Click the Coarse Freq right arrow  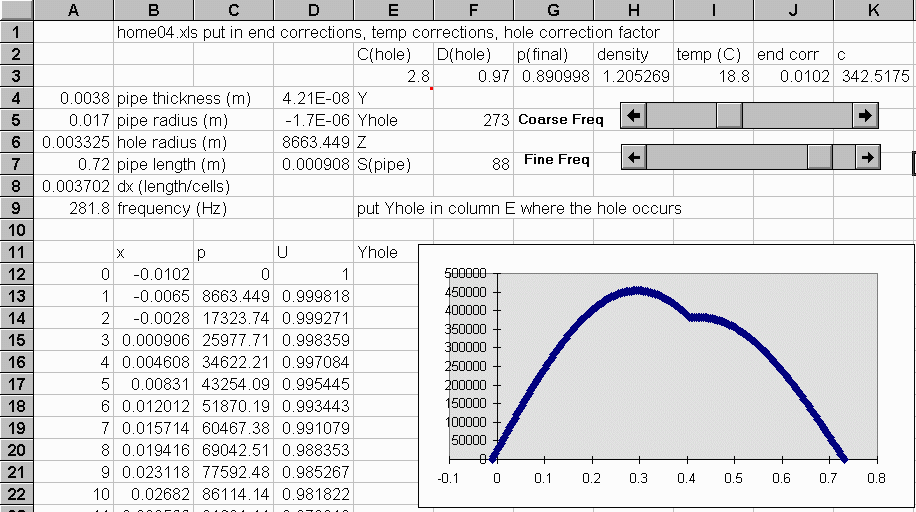866,116
